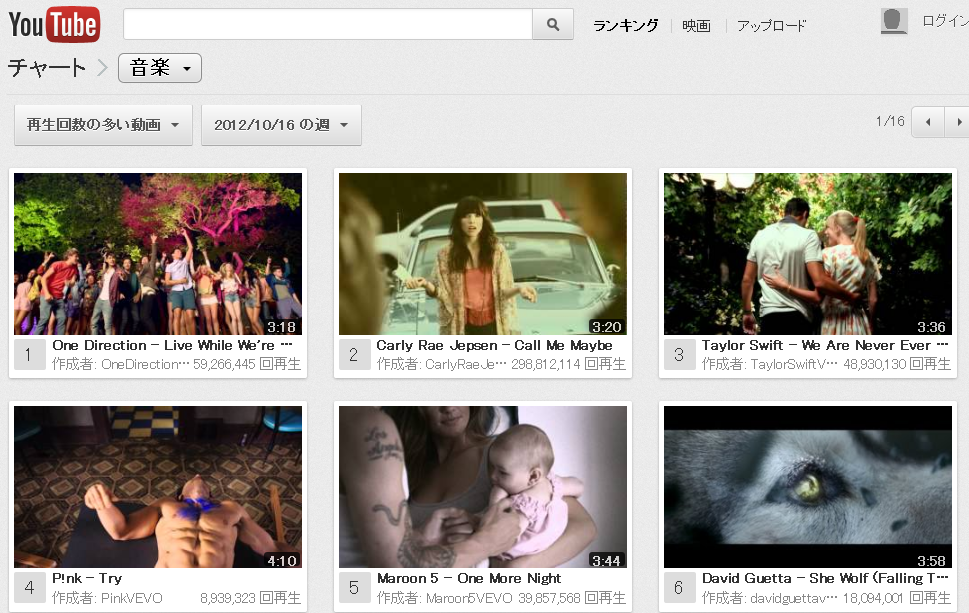The height and width of the screenshot is (613, 969).
Task: Click rank number 1 badge
Action: click(x=29, y=355)
